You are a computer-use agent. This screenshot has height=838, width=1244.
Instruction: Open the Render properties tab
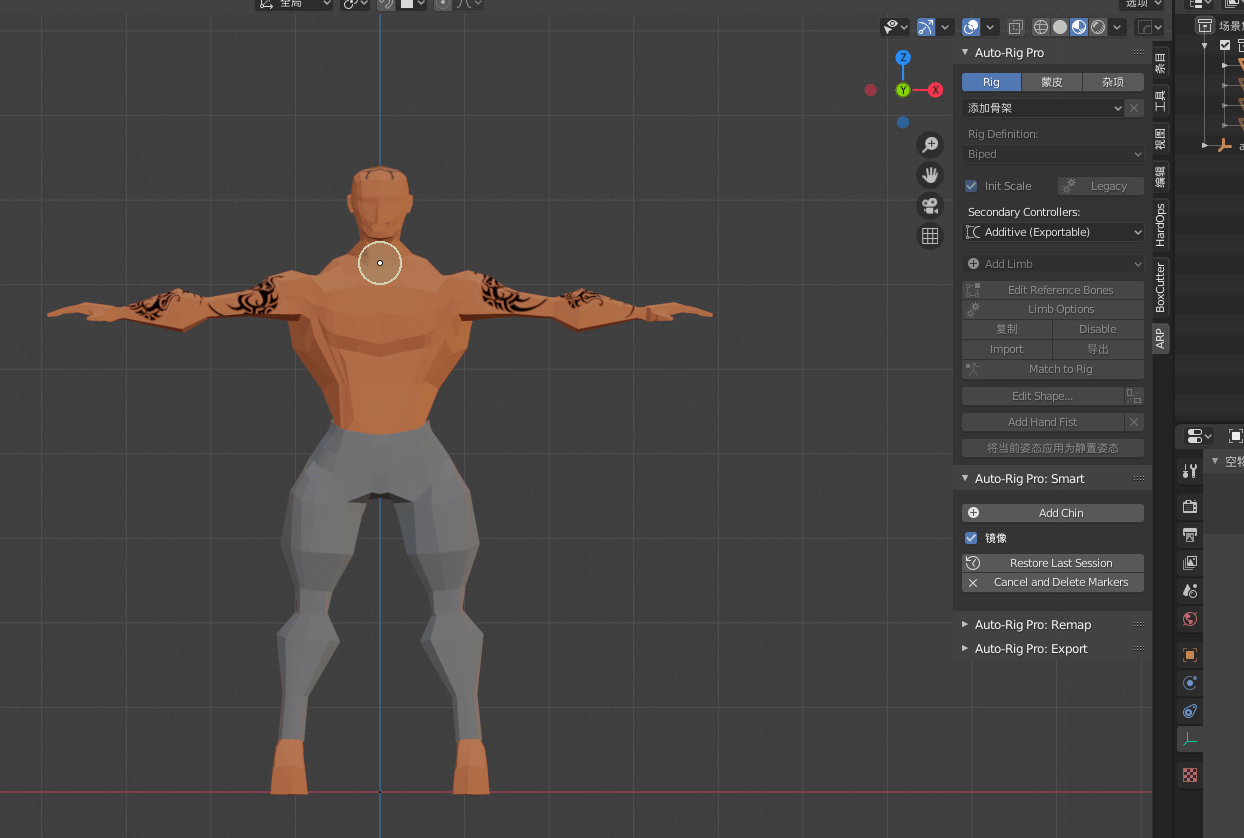(x=1189, y=507)
